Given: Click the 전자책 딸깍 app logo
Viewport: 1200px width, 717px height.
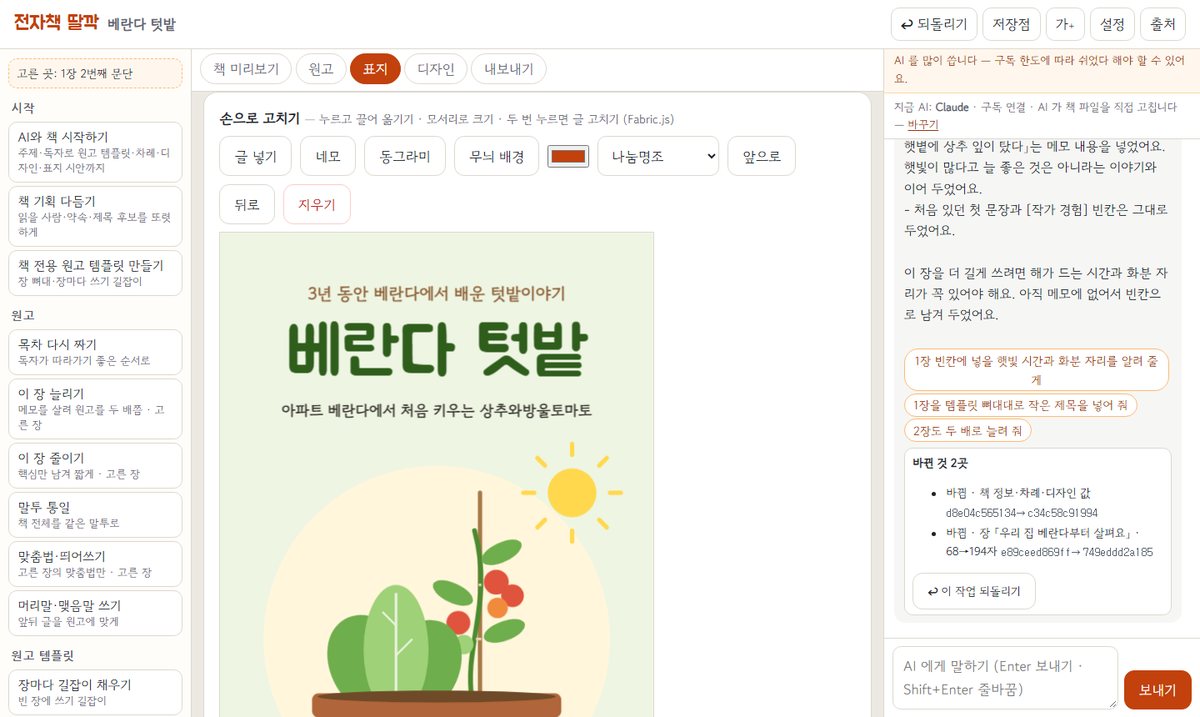Looking at the screenshot, I should [x=54, y=23].
